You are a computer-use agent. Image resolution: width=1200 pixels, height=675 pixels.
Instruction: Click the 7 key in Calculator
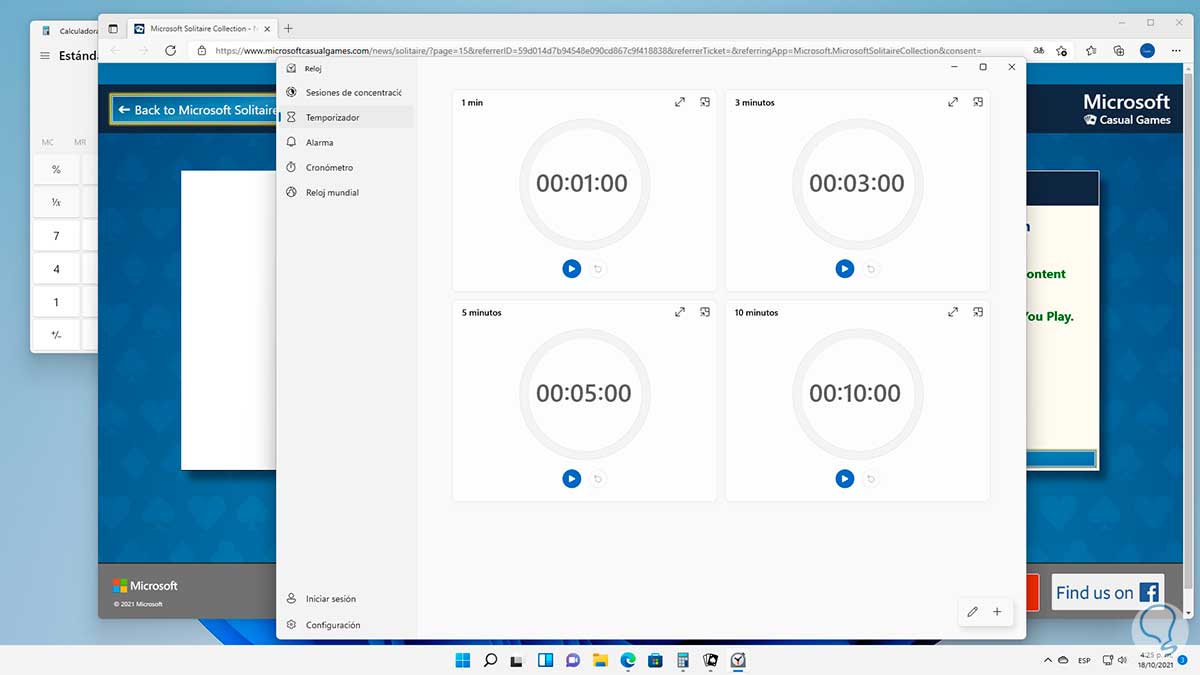56,236
